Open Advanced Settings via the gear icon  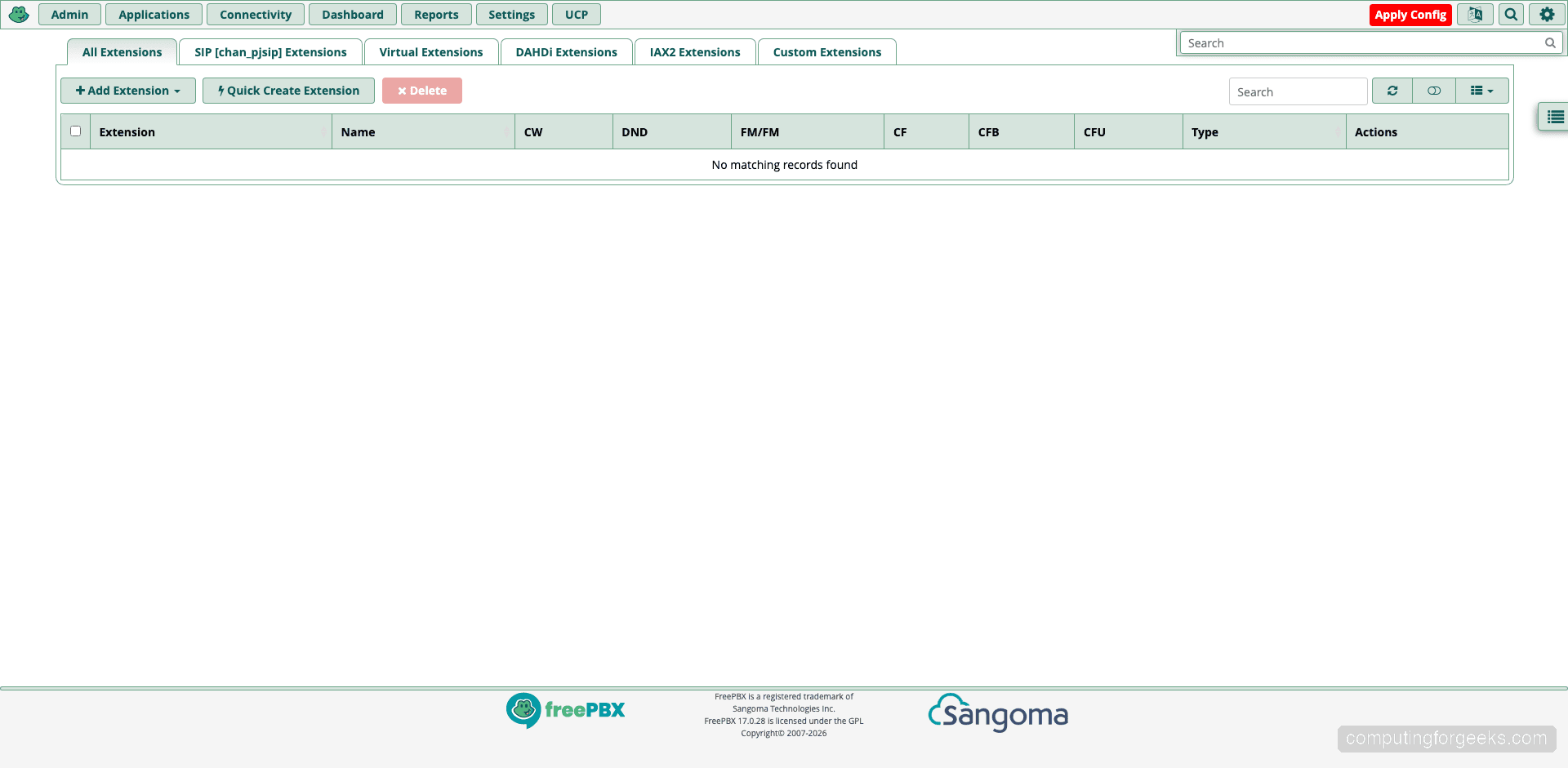coord(1548,14)
